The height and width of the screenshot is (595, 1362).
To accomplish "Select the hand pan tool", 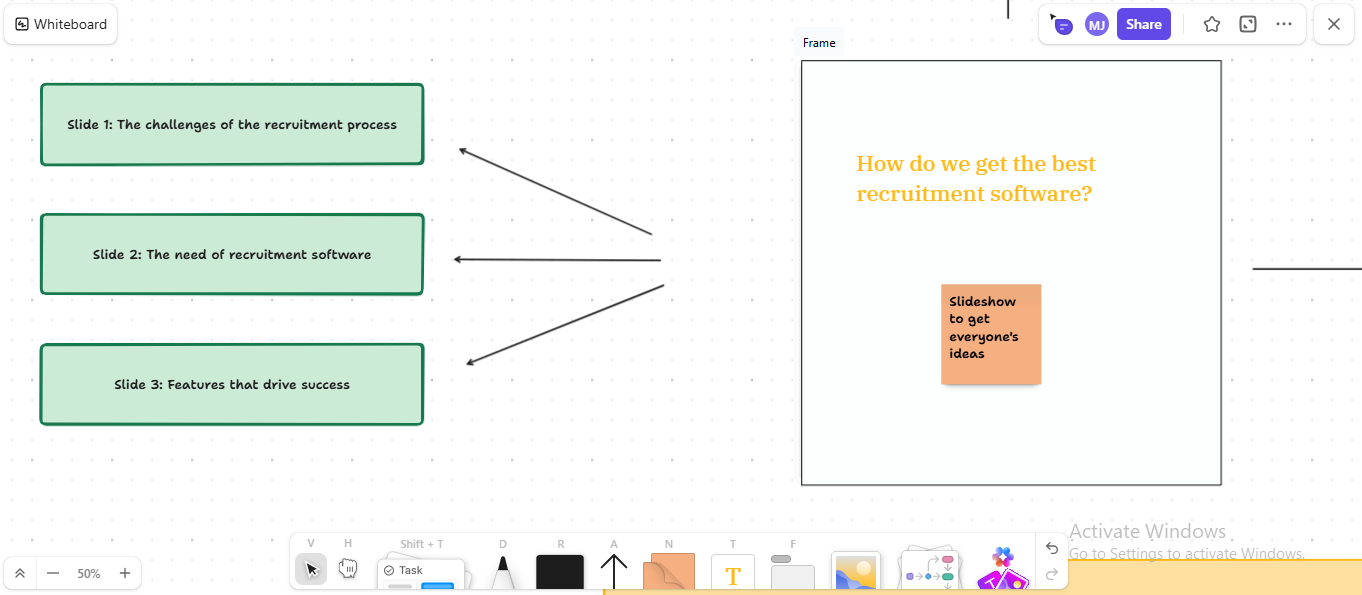I will pos(348,569).
